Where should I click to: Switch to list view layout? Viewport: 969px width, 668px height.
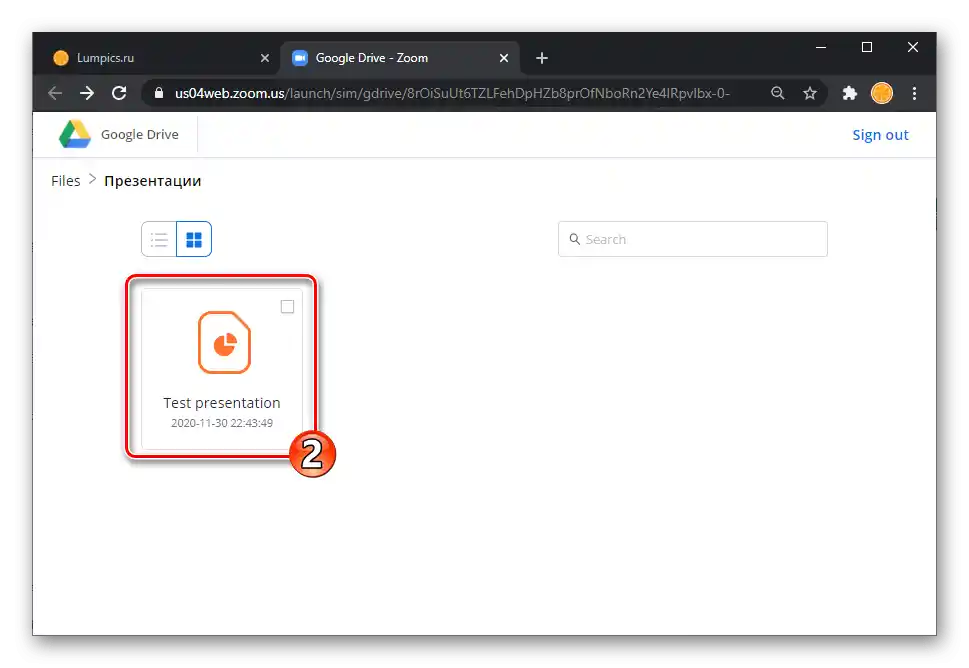click(x=159, y=239)
